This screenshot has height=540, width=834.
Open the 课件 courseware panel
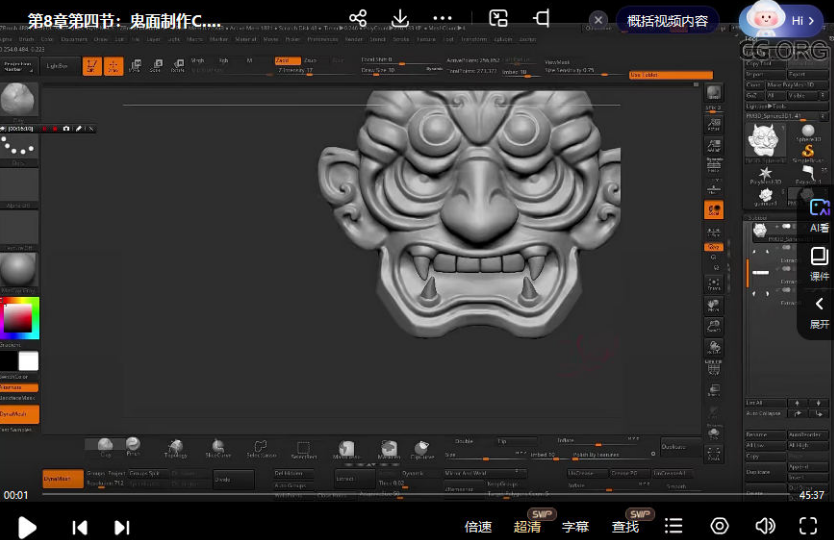pos(820,264)
